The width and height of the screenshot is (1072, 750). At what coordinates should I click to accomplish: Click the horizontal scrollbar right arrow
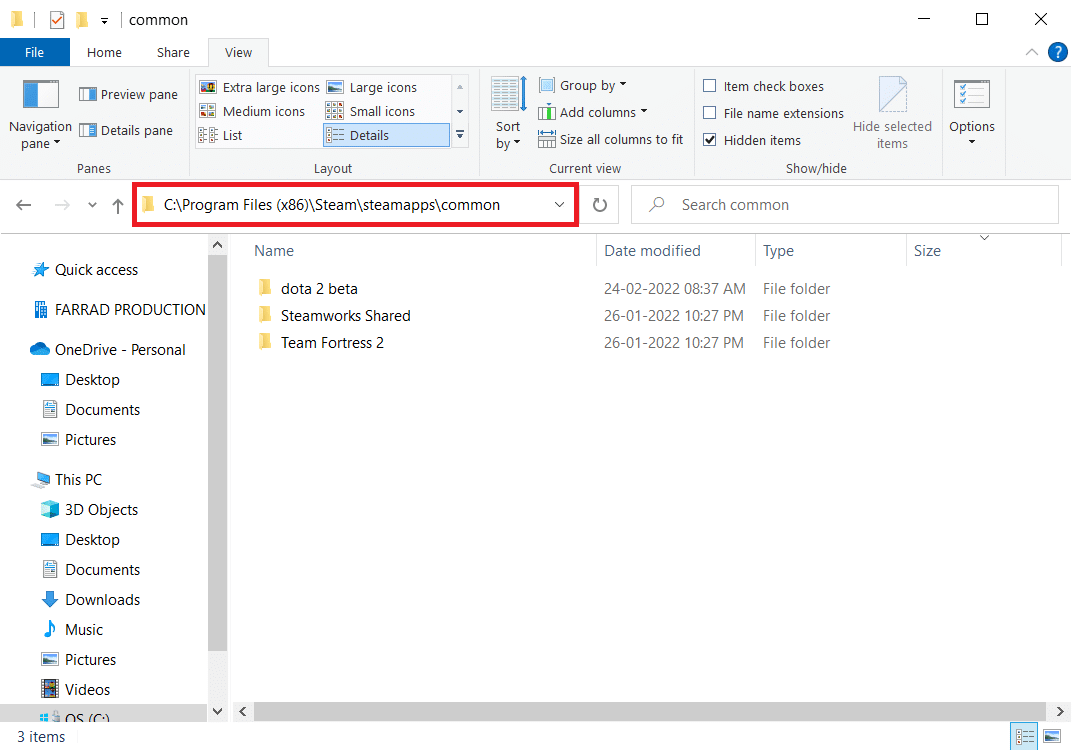[x=1060, y=712]
